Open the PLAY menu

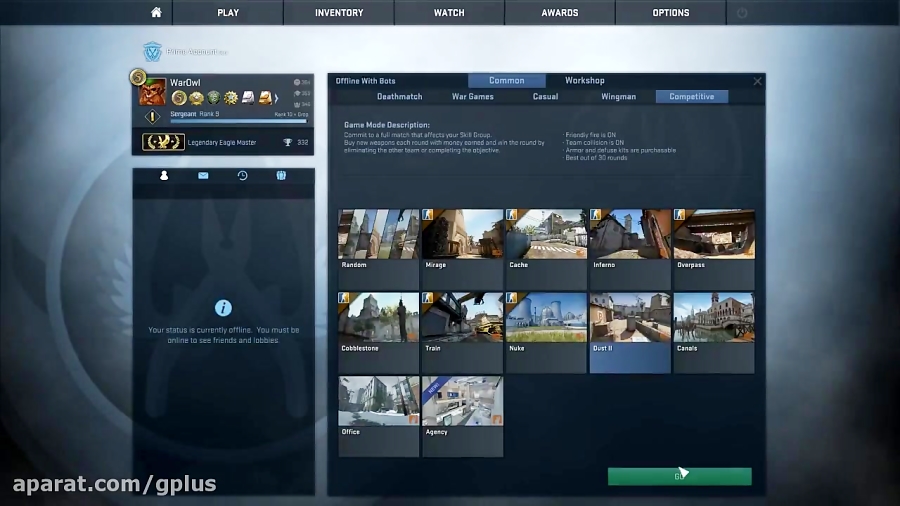click(x=228, y=13)
